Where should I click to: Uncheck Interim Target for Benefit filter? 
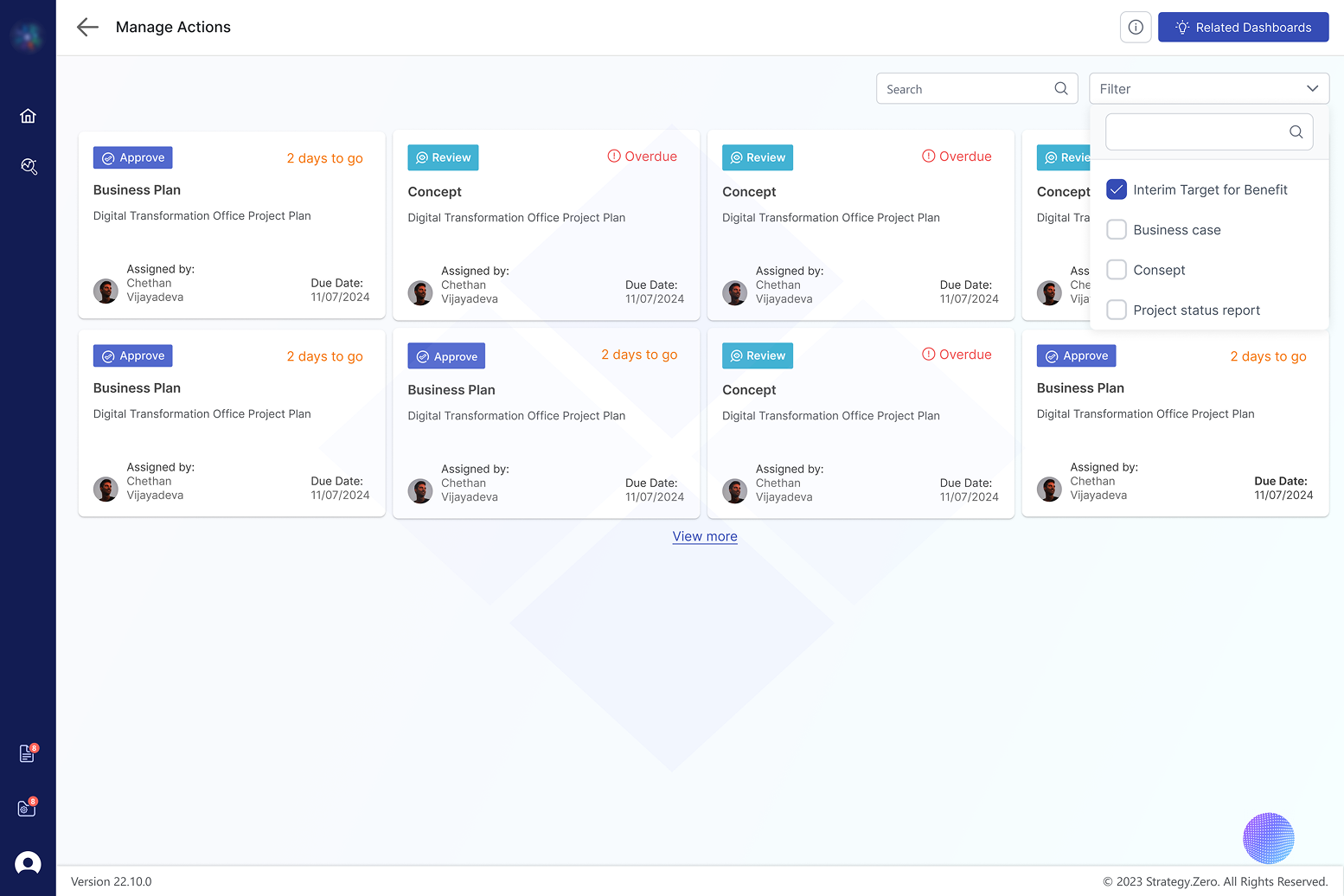[x=1116, y=189]
